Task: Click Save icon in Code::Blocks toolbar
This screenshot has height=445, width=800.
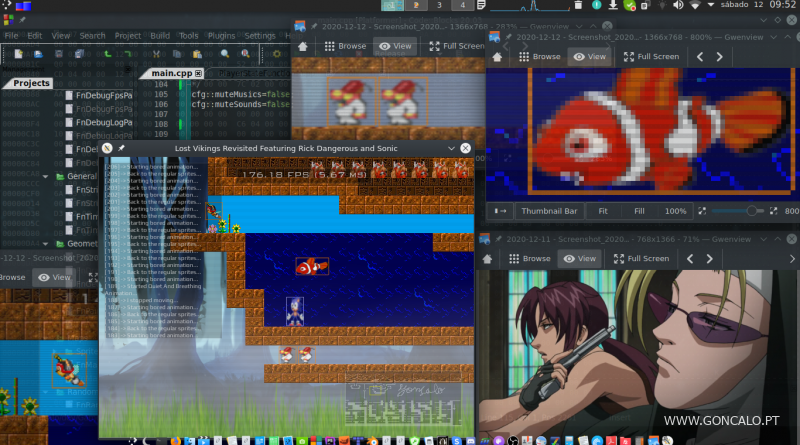Action: (x=59, y=54)
